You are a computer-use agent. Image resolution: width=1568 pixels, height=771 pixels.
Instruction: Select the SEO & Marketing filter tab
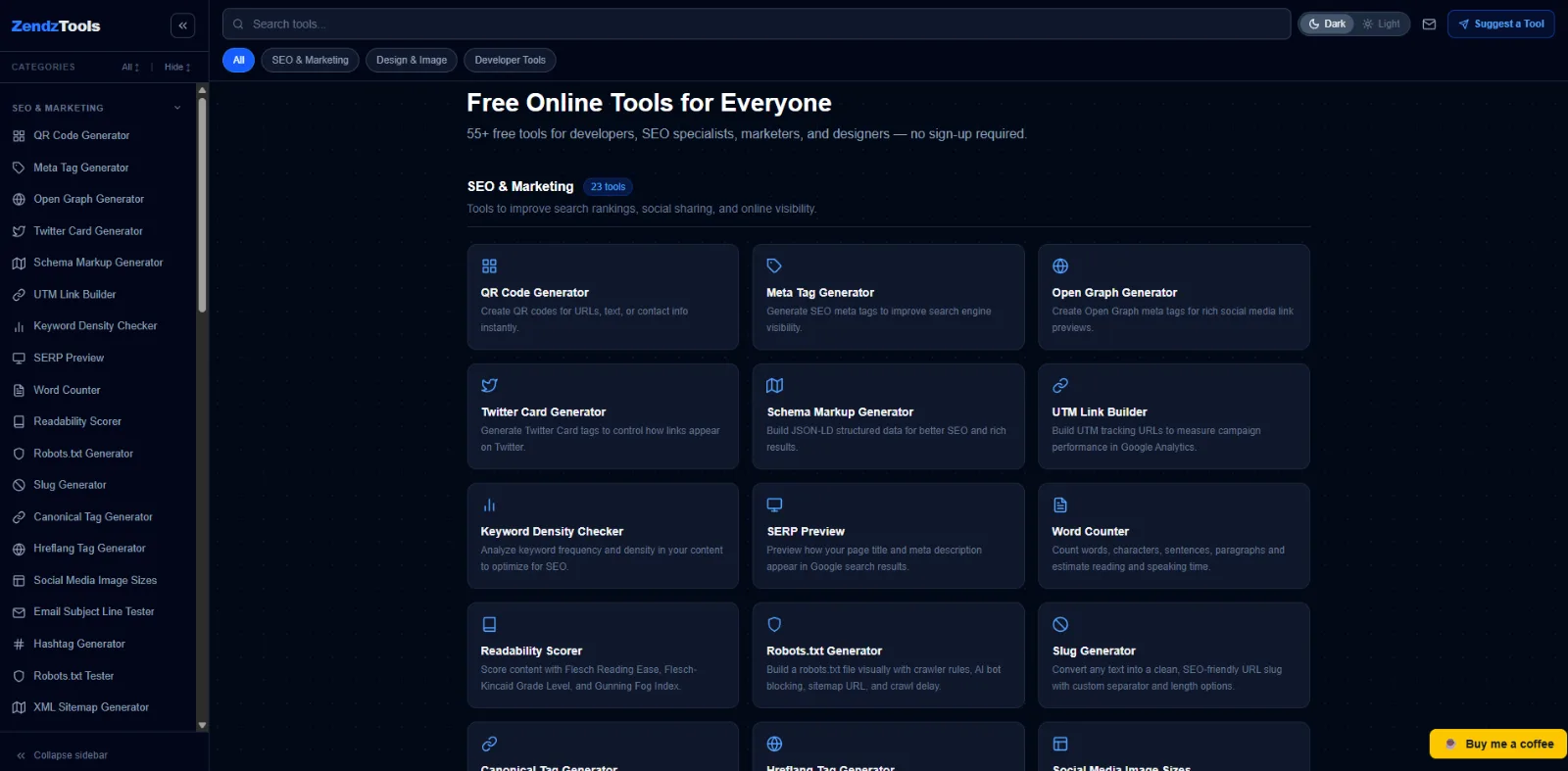310,60
